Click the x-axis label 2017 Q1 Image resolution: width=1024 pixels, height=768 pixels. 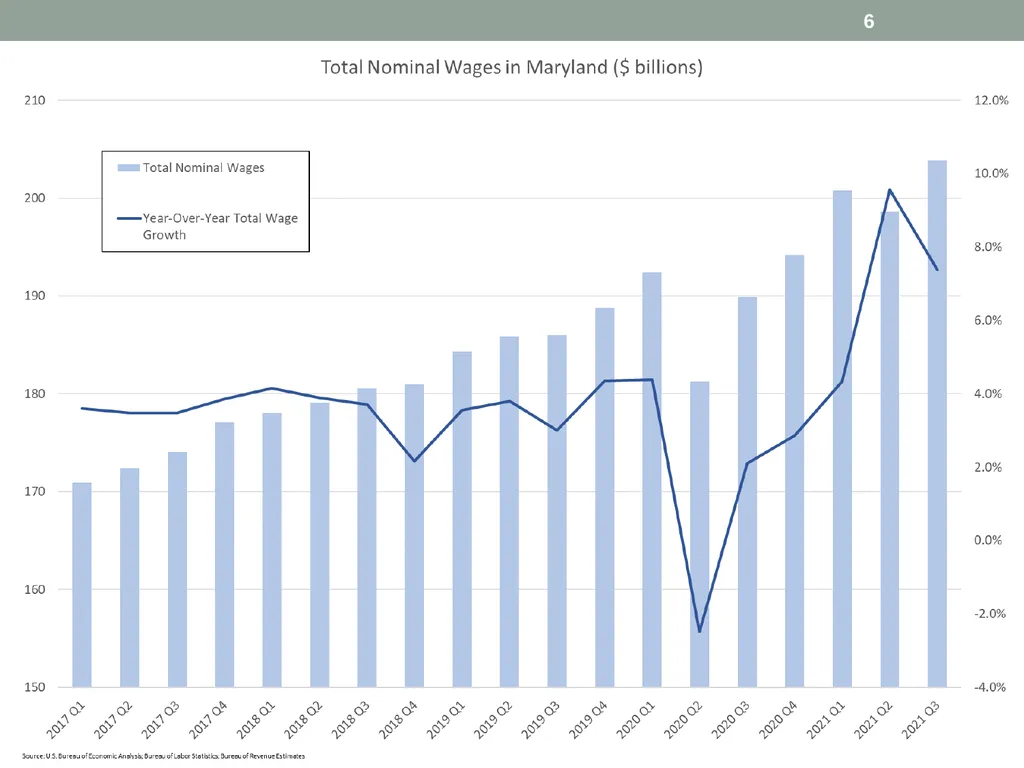pos(65,720)
